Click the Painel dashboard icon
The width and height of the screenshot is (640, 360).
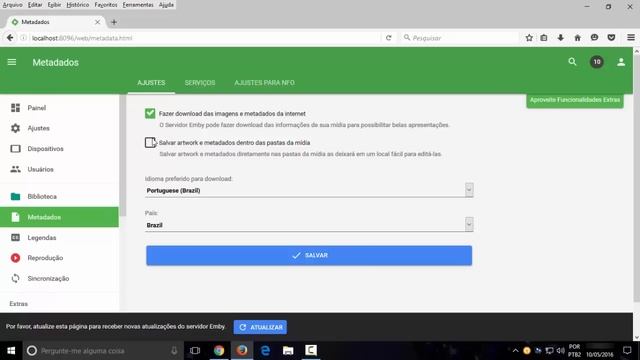tap(16, 108)
